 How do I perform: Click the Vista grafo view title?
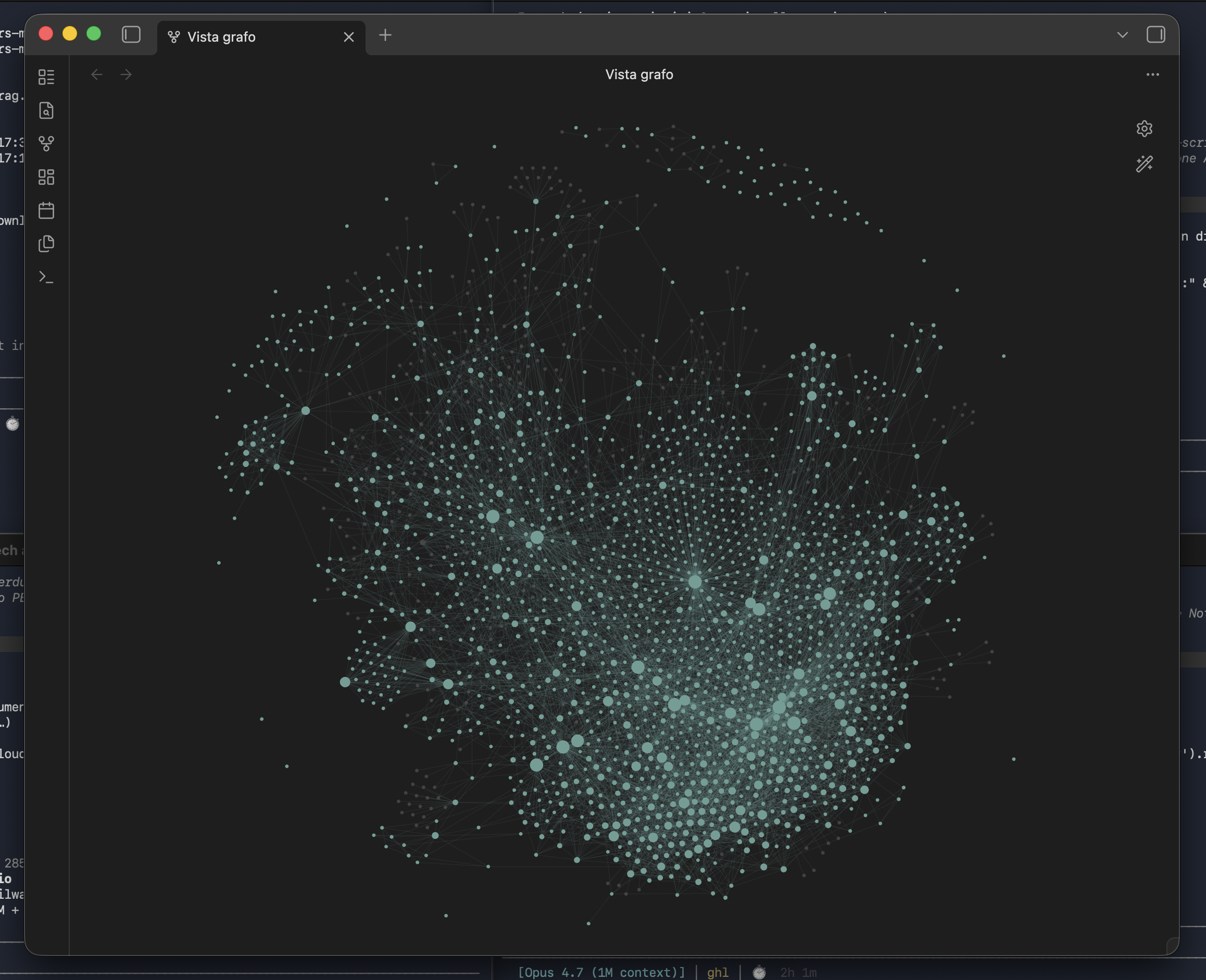[639, 74]
